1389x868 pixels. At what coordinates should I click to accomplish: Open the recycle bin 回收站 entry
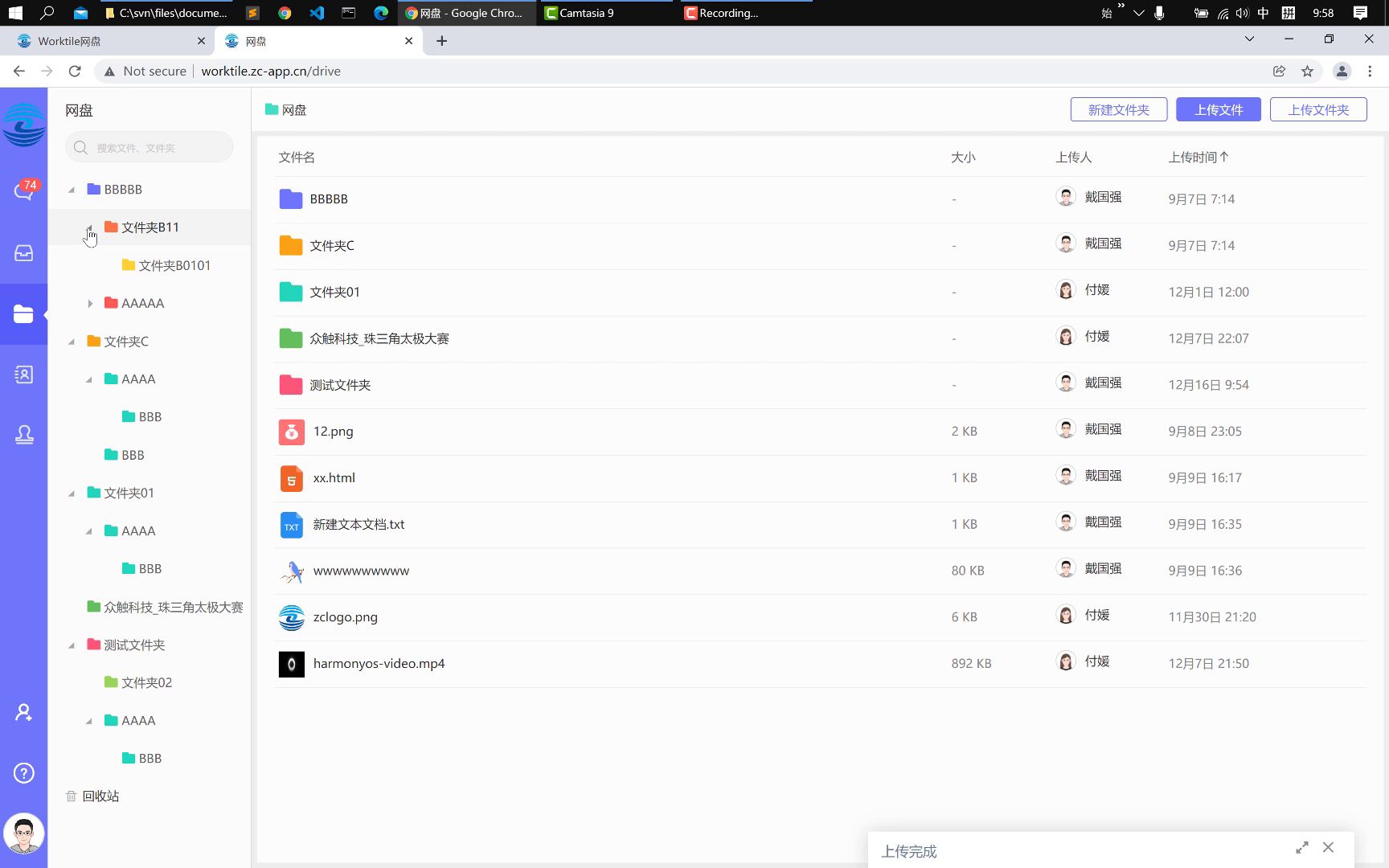click(100, 796)
